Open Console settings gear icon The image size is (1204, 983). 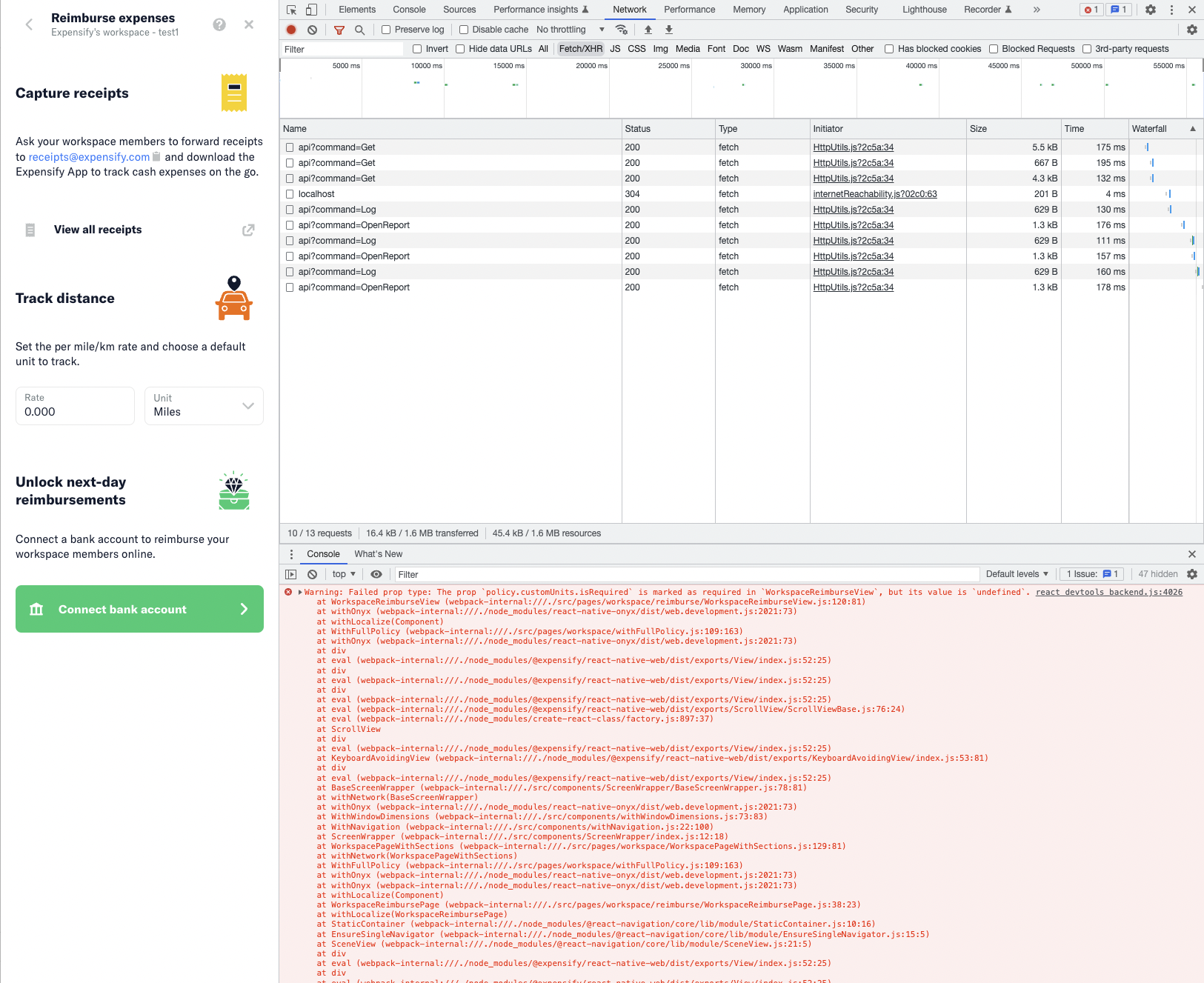pos(1192,574)
